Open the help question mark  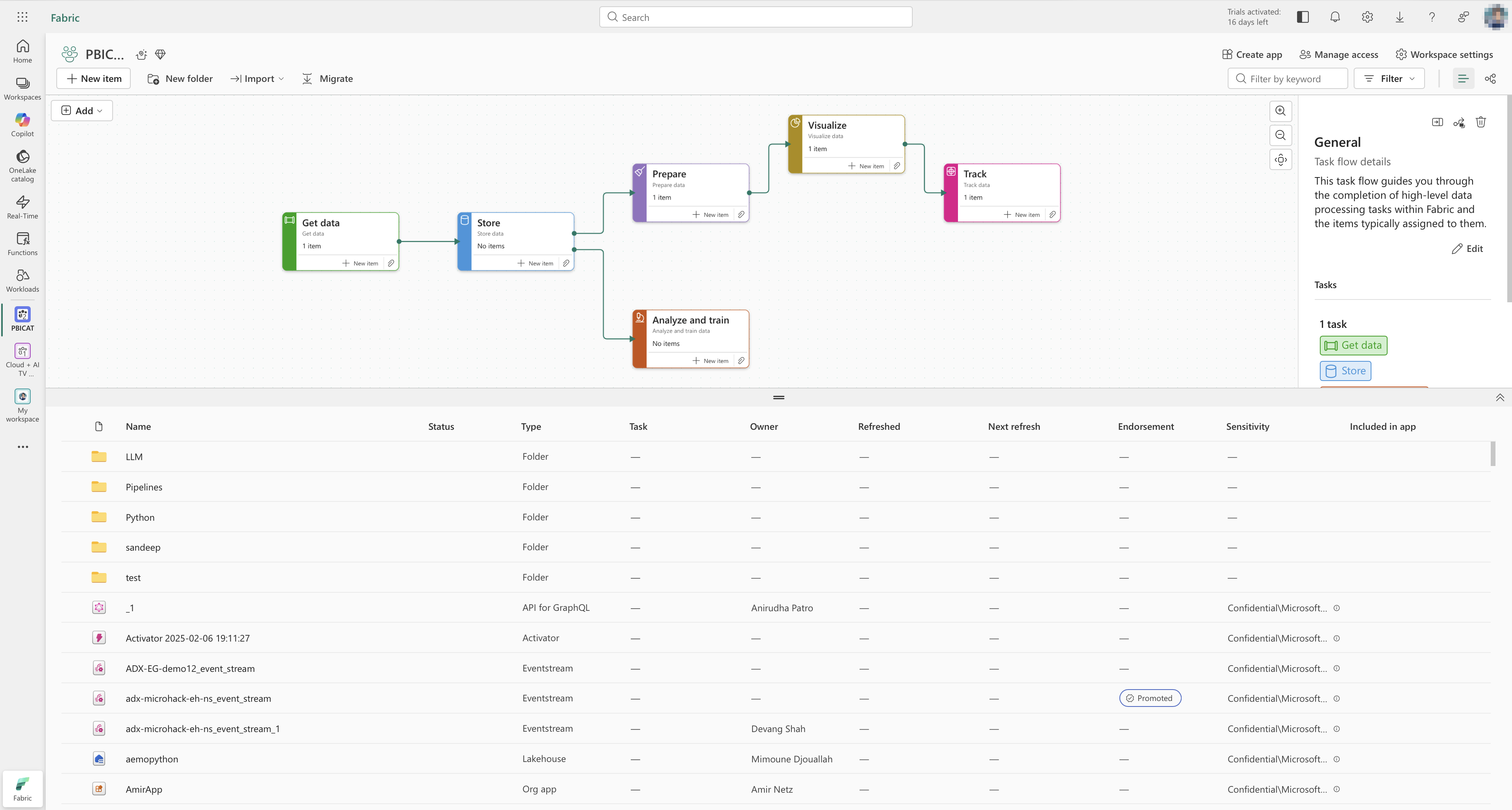click(x=1432, y=17)
